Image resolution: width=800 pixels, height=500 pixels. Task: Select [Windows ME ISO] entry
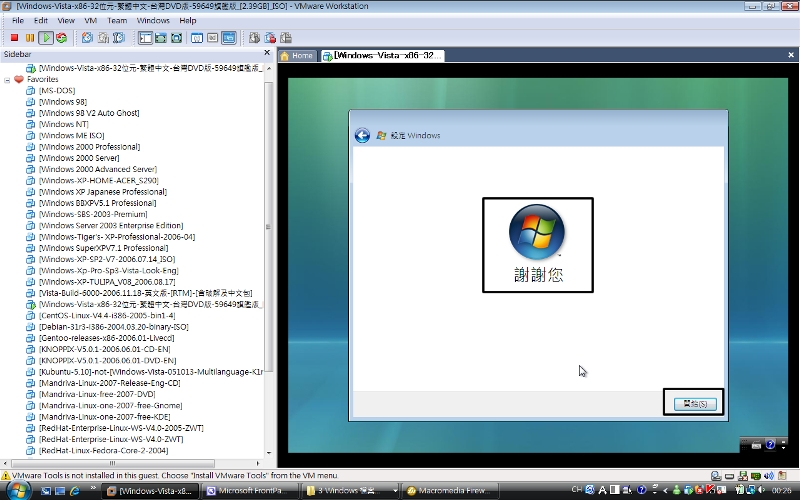pyautogui.click(x=72, y=135)
